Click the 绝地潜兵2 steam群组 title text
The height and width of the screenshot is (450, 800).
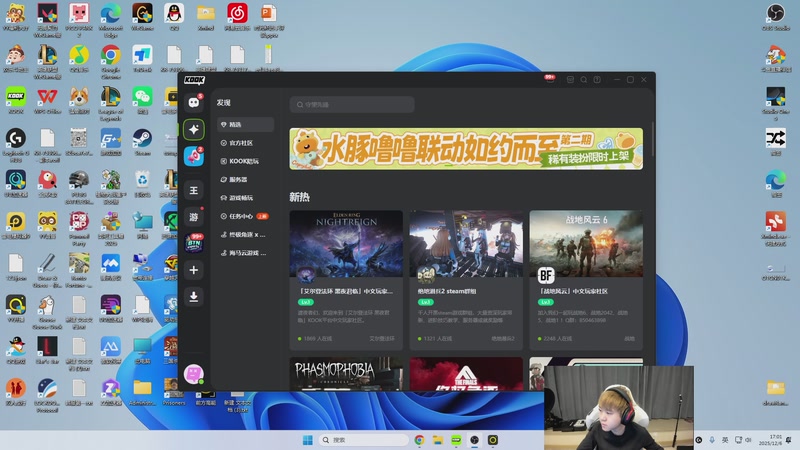(x=447, y=291)
